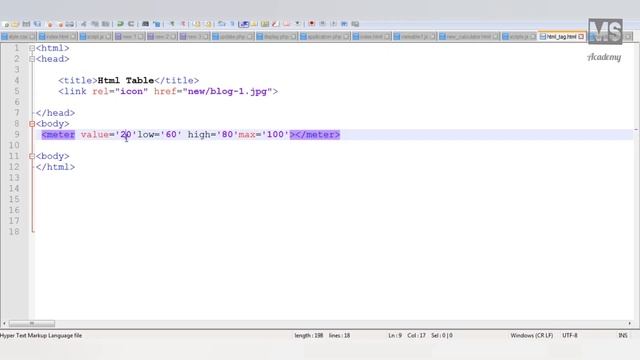Click the Zoom In toolbar icon
640x360 pixels.
[x=172, y=24]
